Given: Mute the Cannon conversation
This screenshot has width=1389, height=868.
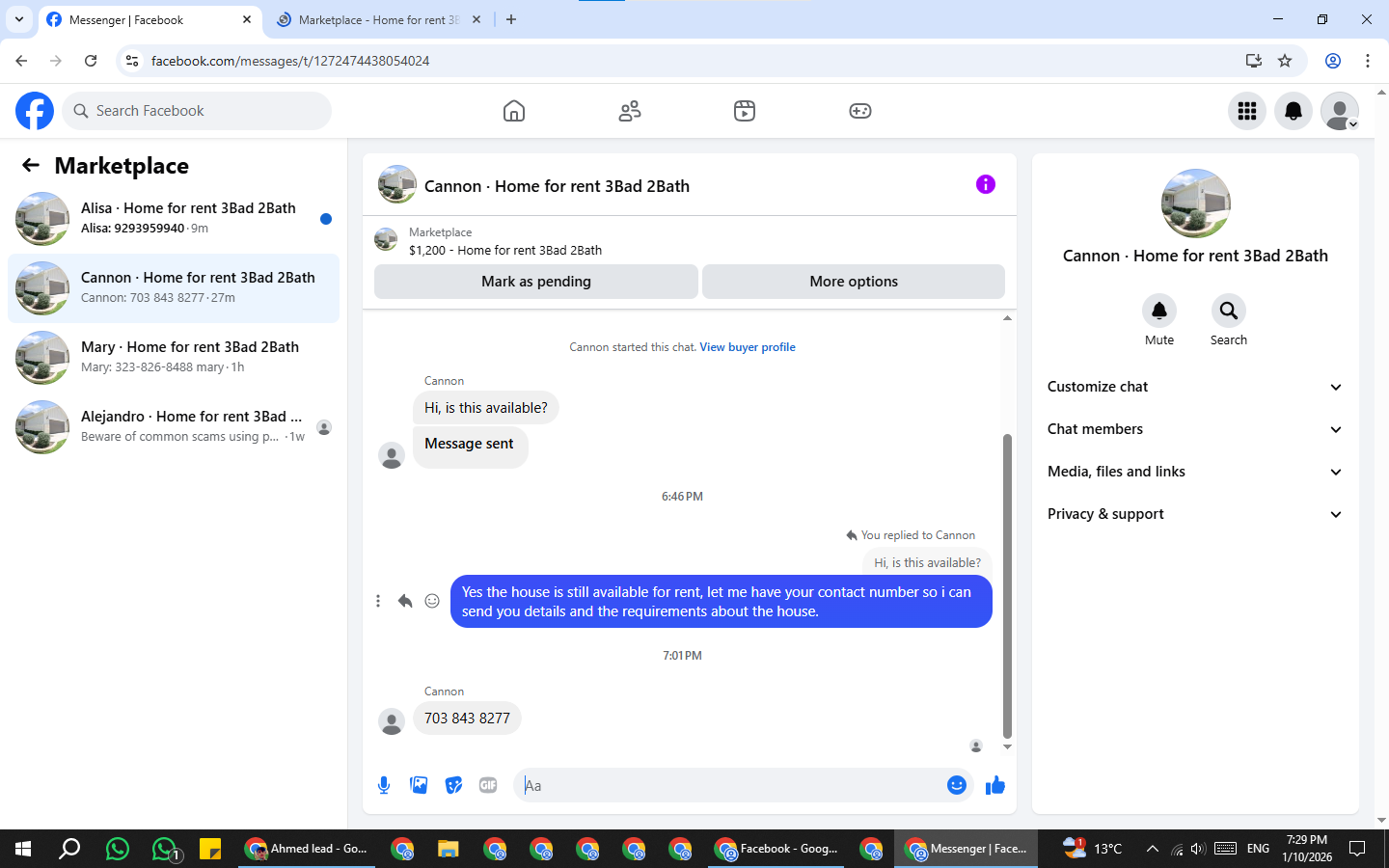Looking at the screenshot, I should pyautogui.click(x=1159, y=311).
